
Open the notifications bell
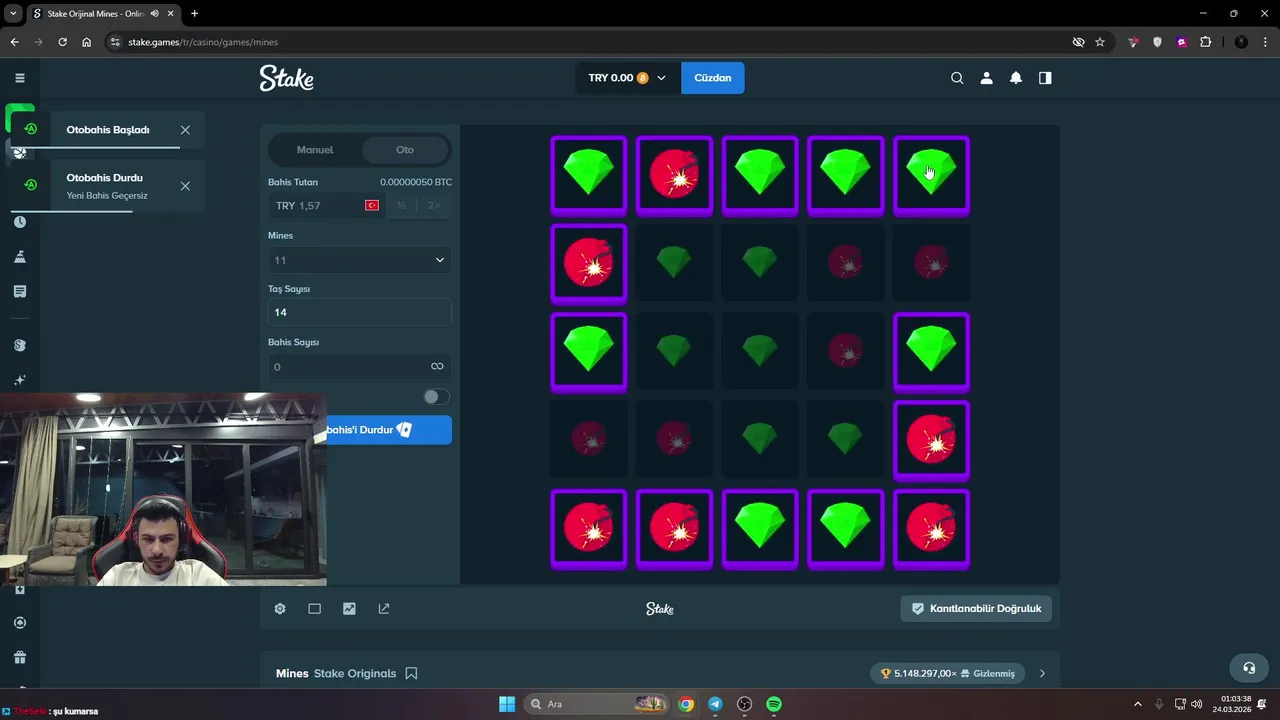pyautogui.click(x=1016, y=78)
